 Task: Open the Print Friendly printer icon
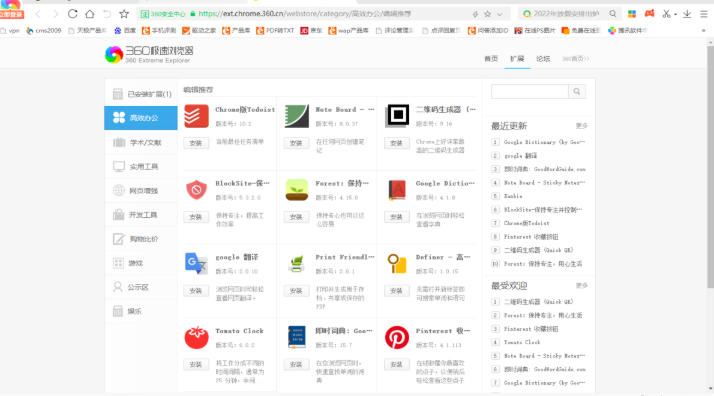pos(296,264)
